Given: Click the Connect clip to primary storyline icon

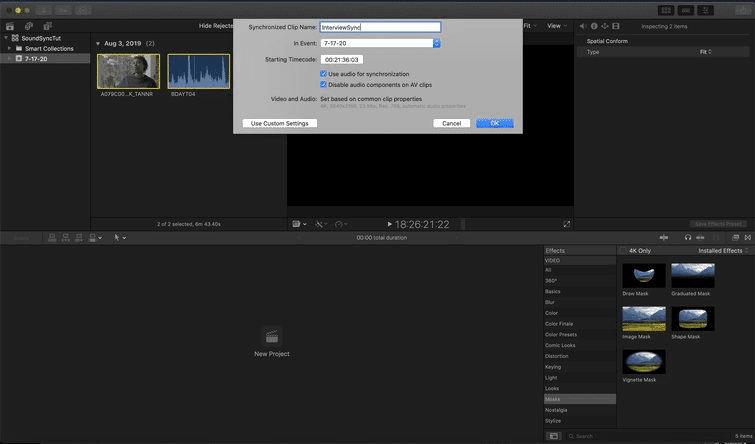Looking at the screenshot, I should click(x=52, y=237).
